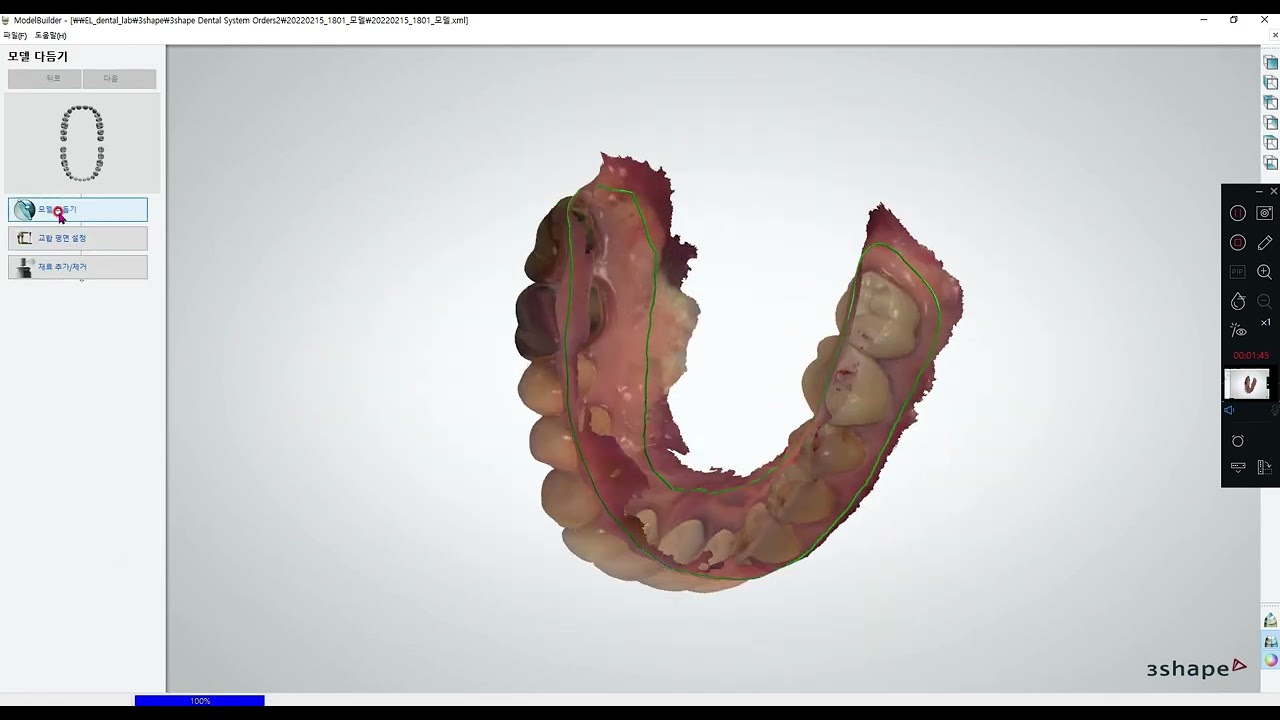This screenshot has width=1280, height=720.
Task: Open the 파일(F) menu
Action: click(15, 35)
